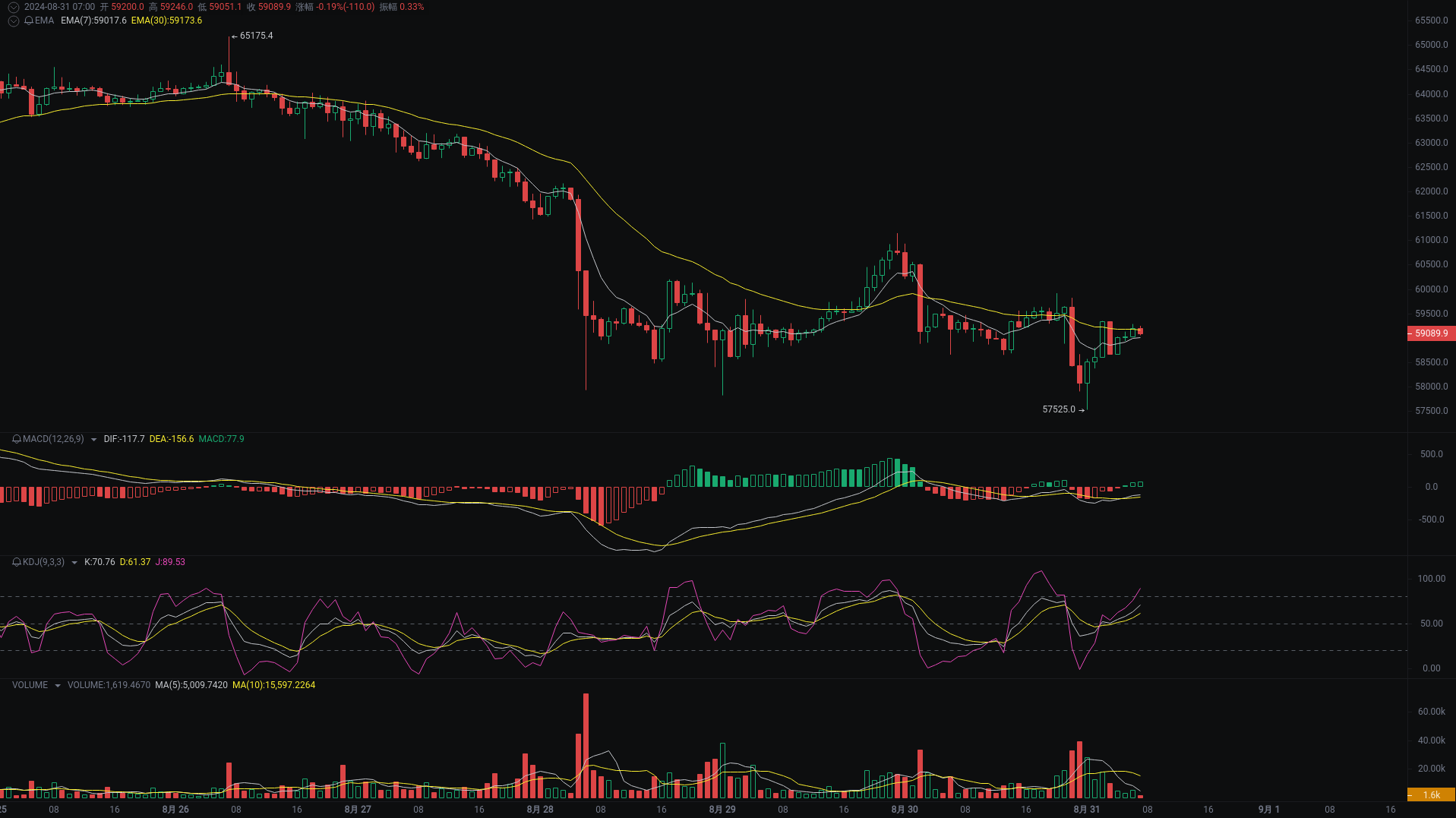Toggle visibility of the EMA(30) indicator line
Image resolution: width=1456 pixels, height=818 pixels.
(169, 21)
